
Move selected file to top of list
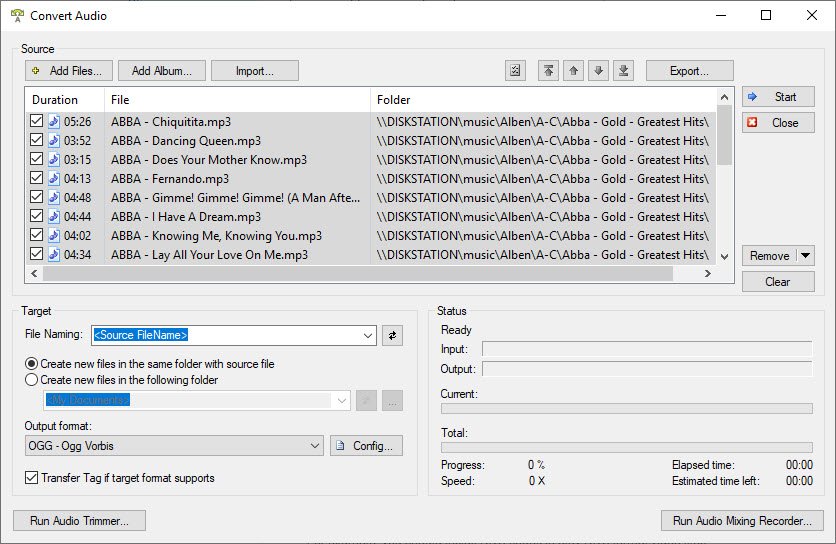[x=548, y=71]
